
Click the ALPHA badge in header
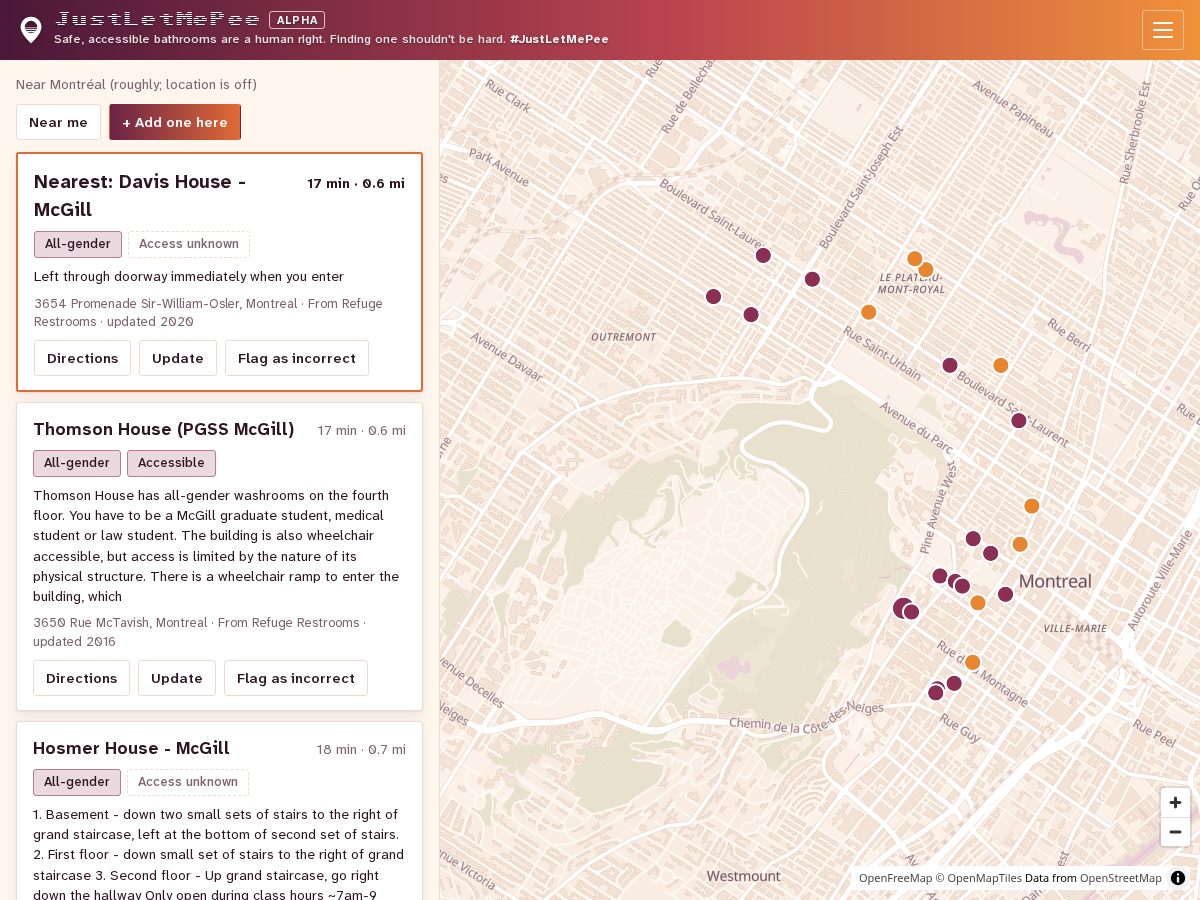point(297,20)
